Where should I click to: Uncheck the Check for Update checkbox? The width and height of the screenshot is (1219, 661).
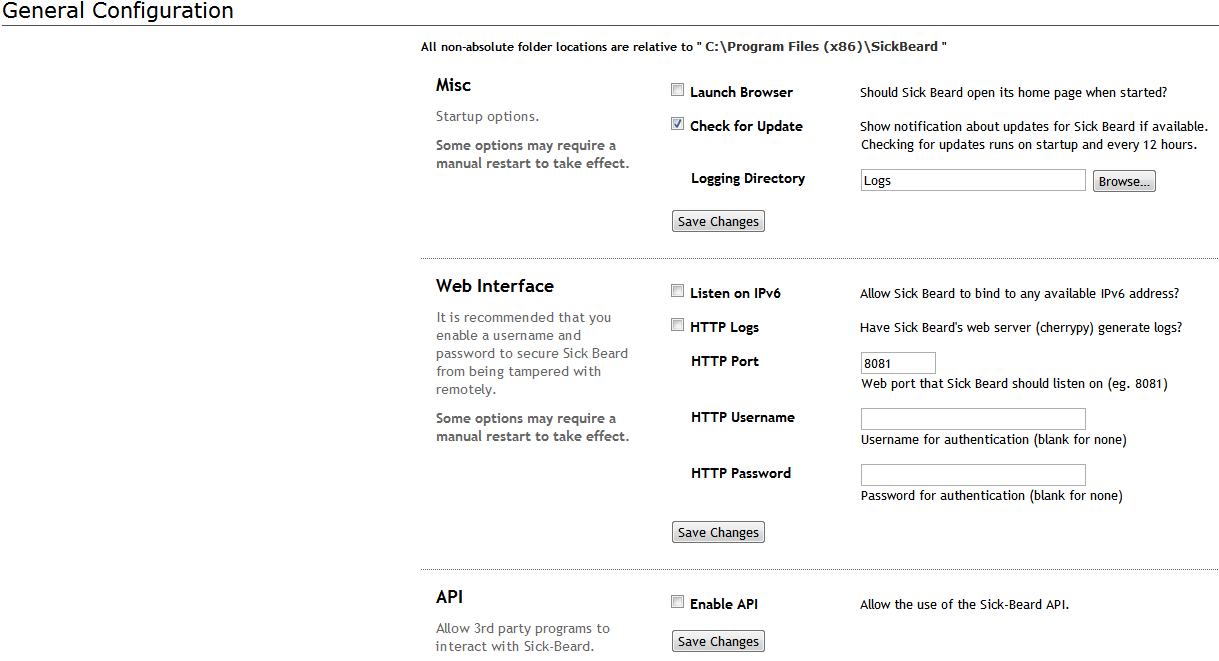coord(678,125)
